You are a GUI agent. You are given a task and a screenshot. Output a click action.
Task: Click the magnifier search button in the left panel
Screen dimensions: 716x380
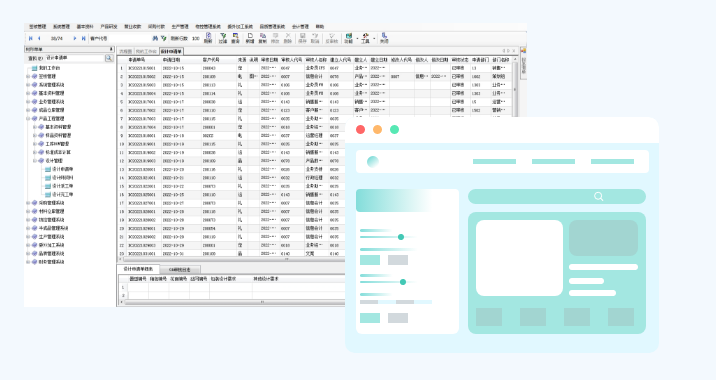point(109,58)
